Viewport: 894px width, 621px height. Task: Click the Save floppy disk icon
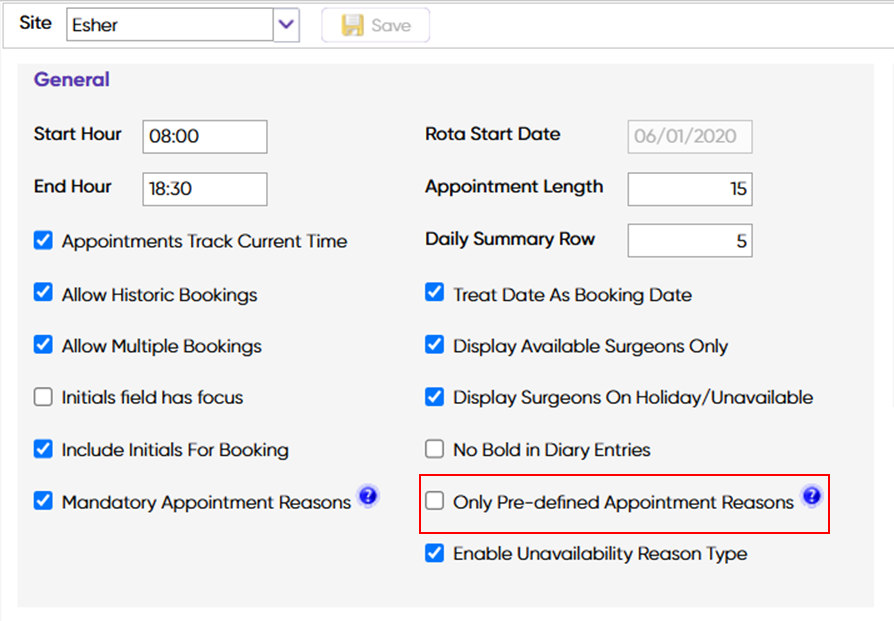click(x=353, y=26)
